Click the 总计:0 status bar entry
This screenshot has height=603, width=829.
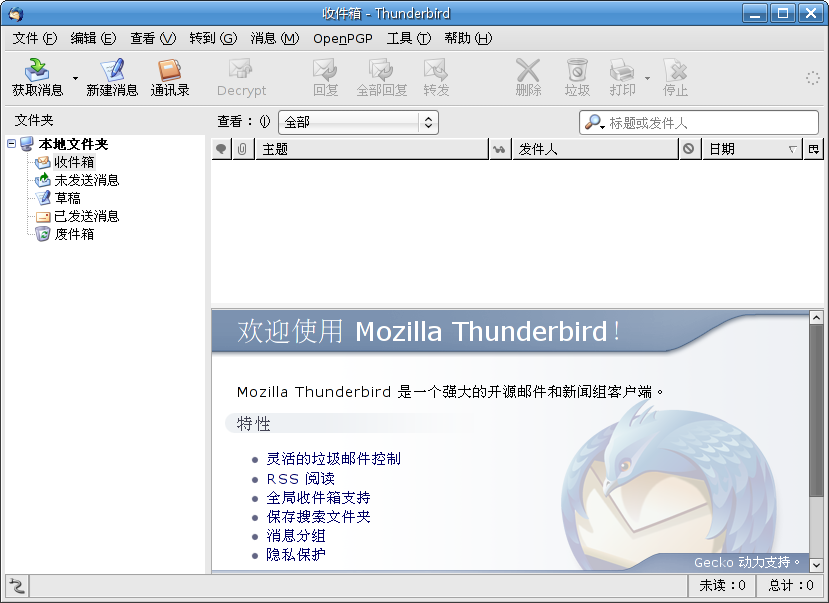coord(790,585)
